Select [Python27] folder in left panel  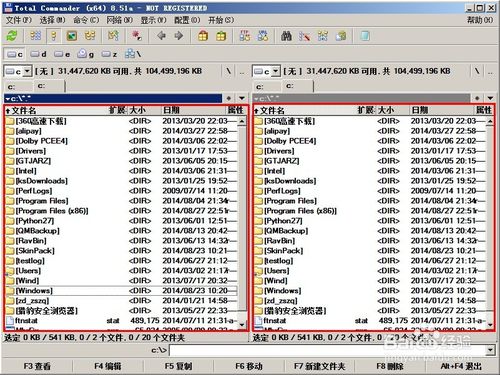pos(121,221)
